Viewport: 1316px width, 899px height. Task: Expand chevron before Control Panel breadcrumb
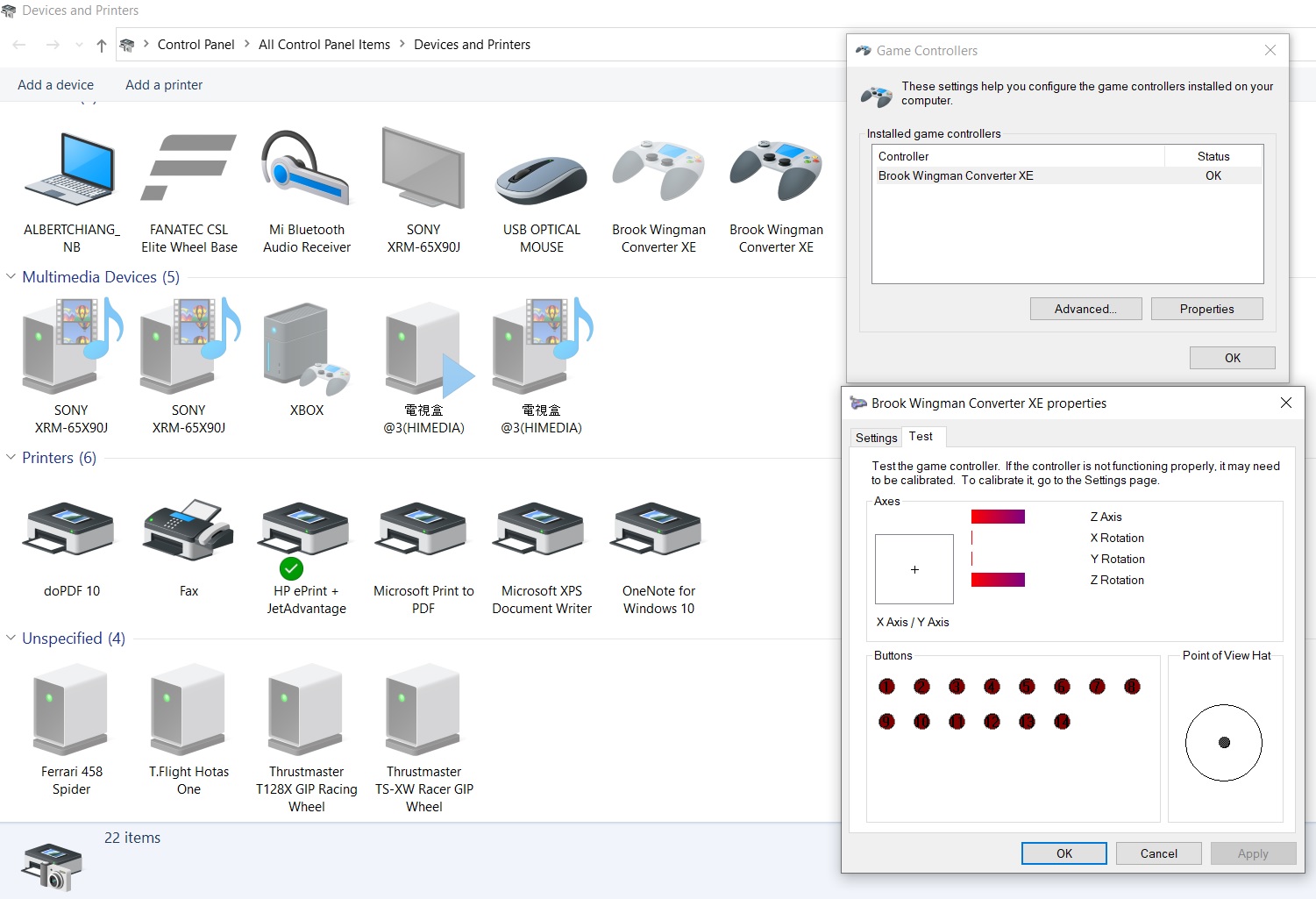click(x=146, y=44)
